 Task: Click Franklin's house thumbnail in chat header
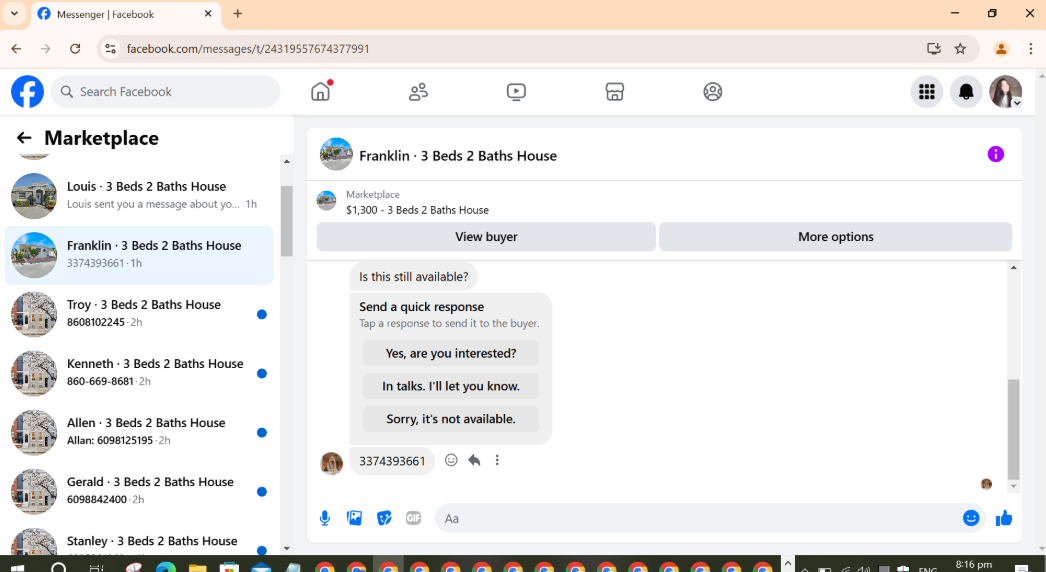click(336, 155)
